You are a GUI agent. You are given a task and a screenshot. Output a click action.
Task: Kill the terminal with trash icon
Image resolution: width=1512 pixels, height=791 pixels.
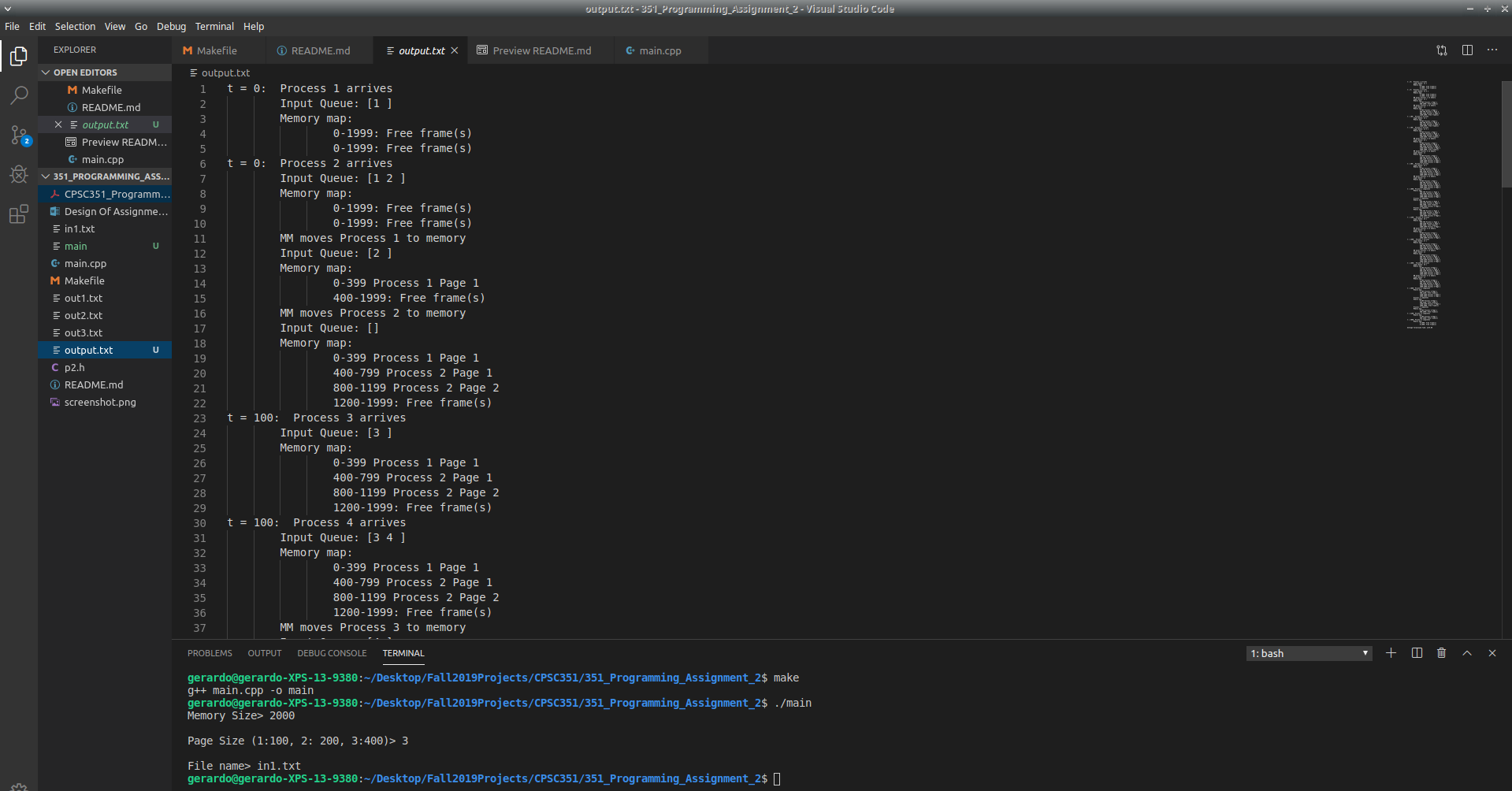pos(1442,653)
